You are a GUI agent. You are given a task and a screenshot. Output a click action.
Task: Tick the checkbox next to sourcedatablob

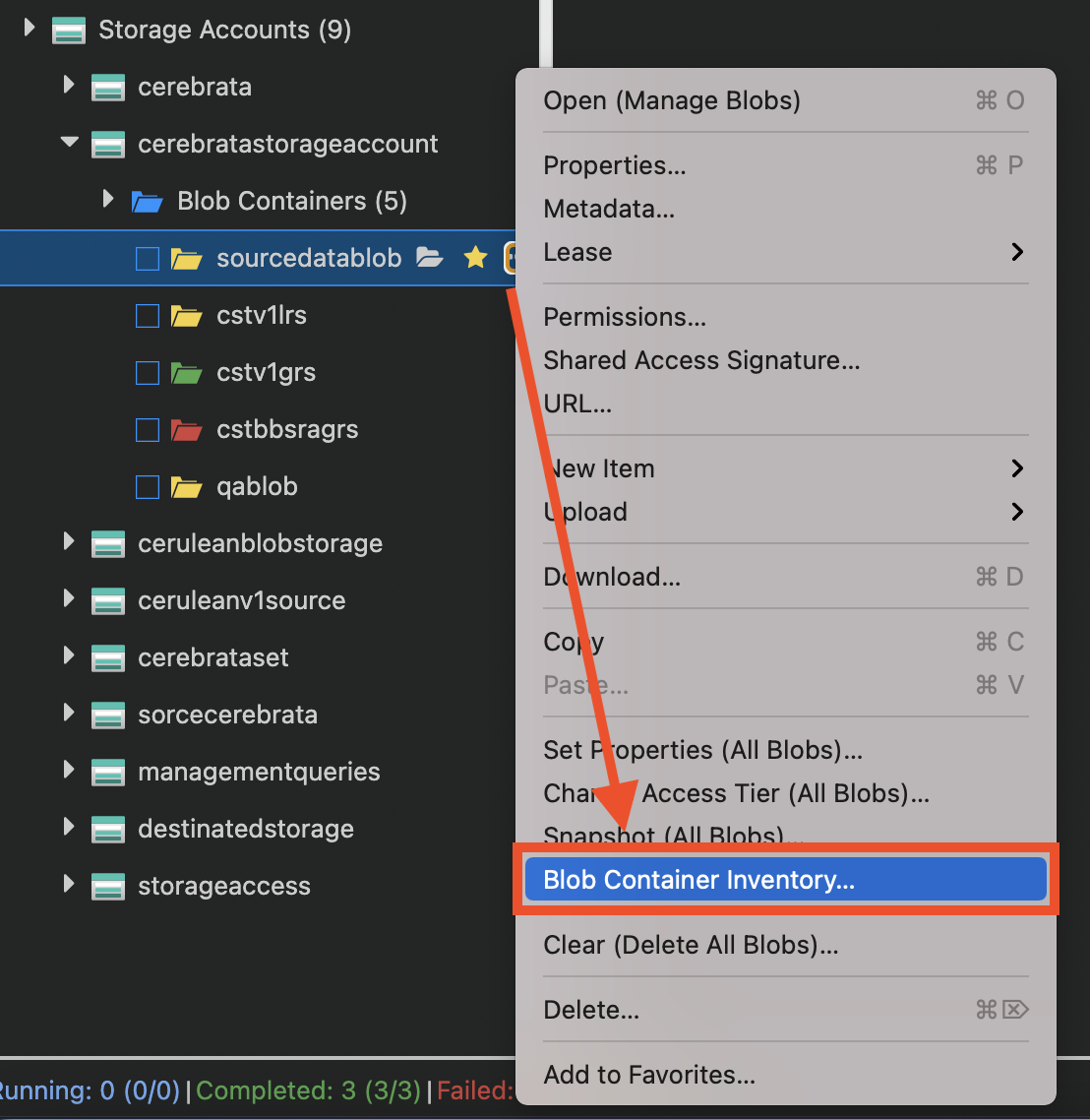pyautogui.click(x=146, y=258)
